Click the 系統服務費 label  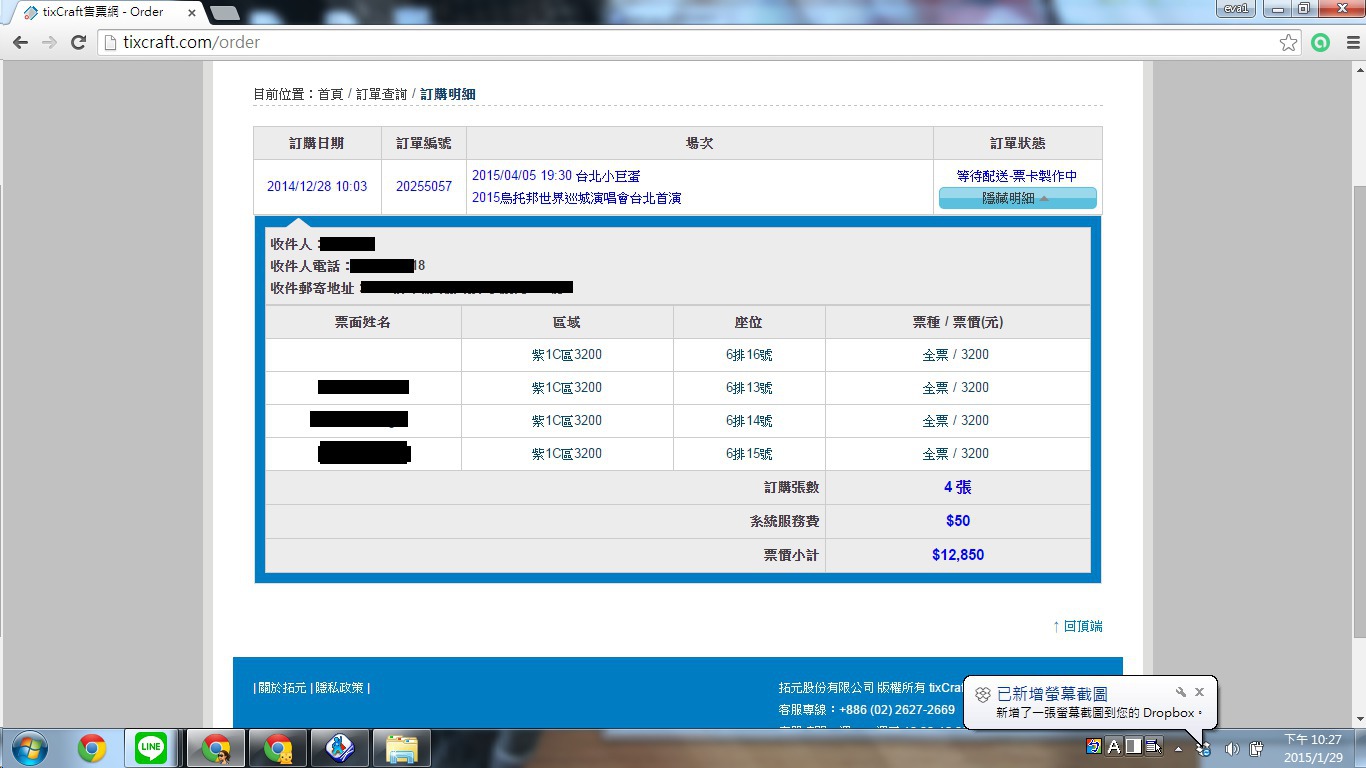click(x=785, y=521)
